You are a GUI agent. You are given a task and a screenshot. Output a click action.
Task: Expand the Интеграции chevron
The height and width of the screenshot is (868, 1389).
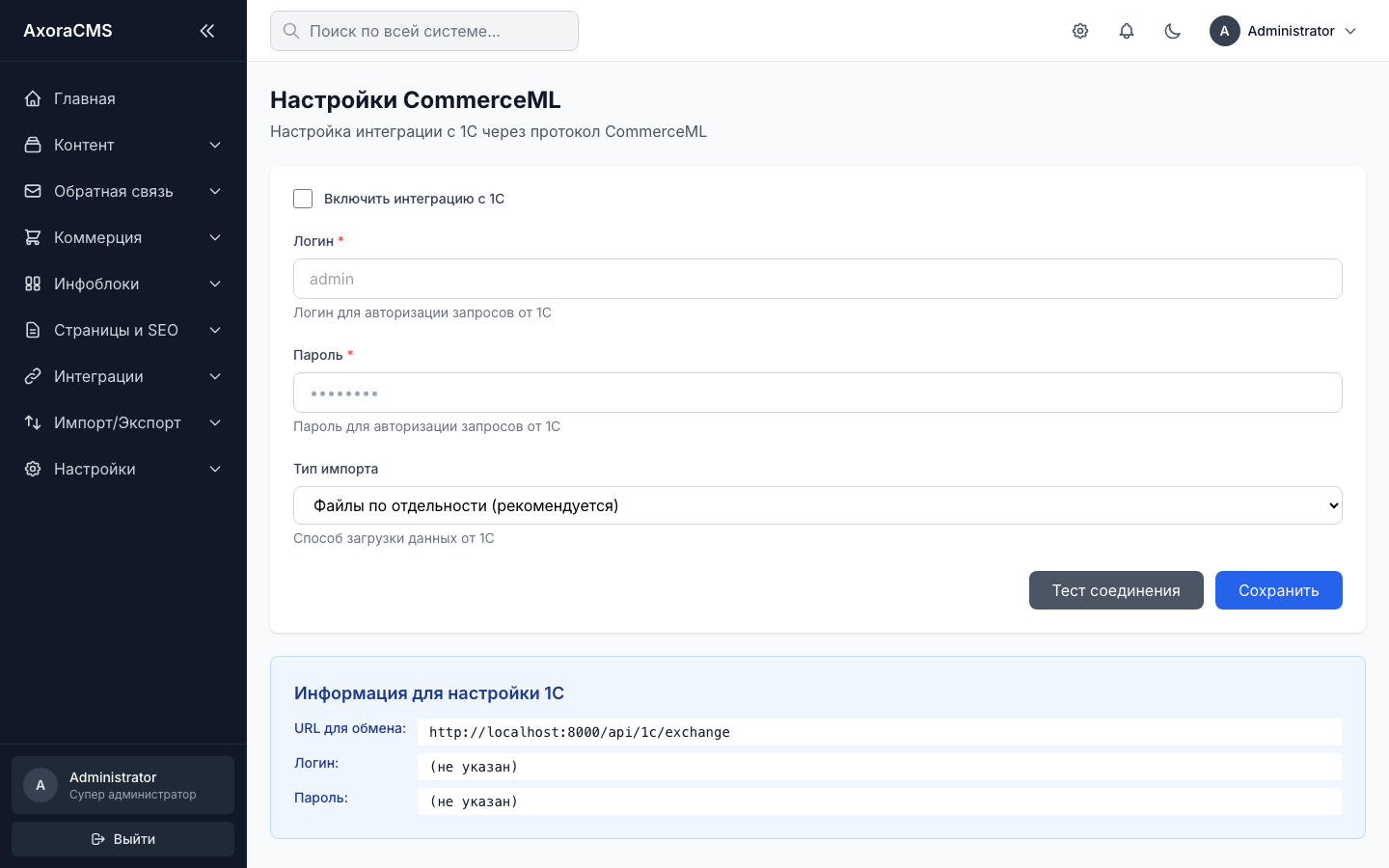point(215,376)
